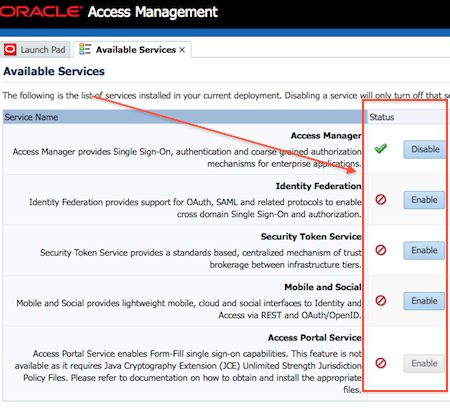The height and width of the screenshot is (417, 450).
Task: Switch to the Launch Pad tab
Action: (36, 50)
